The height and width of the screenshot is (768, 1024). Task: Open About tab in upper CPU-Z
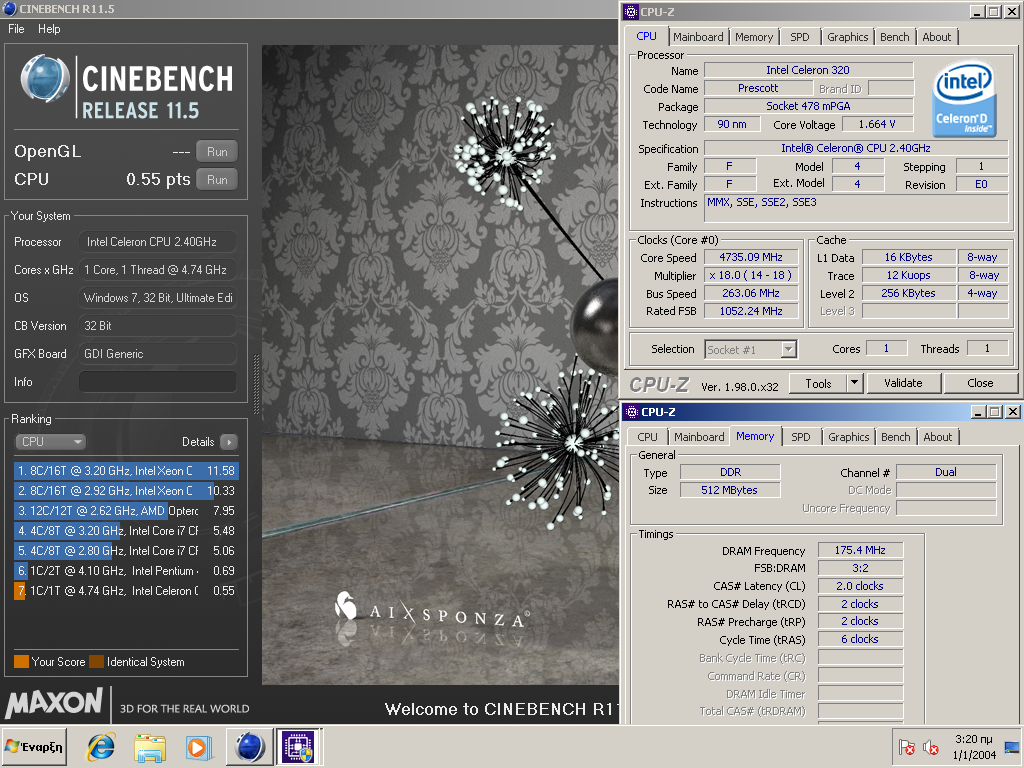(x=936, y=37)
